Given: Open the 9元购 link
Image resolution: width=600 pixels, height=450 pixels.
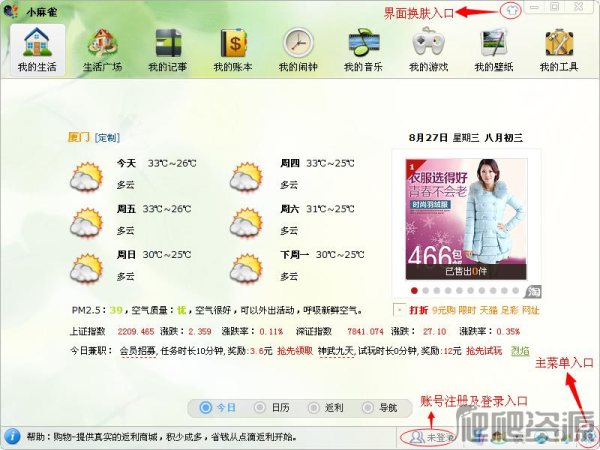Looking at the screenshot, I should tap(443, 310).
